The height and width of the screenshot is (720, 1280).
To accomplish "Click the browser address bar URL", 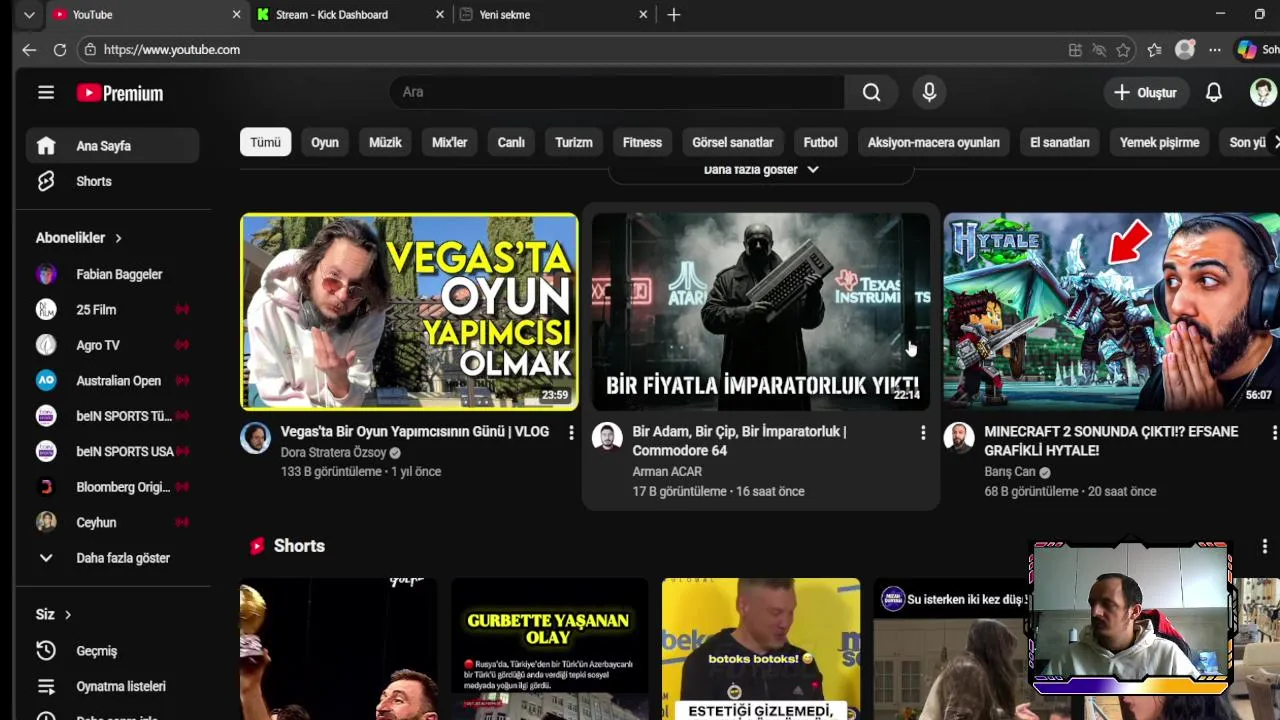I will (171, 50).
